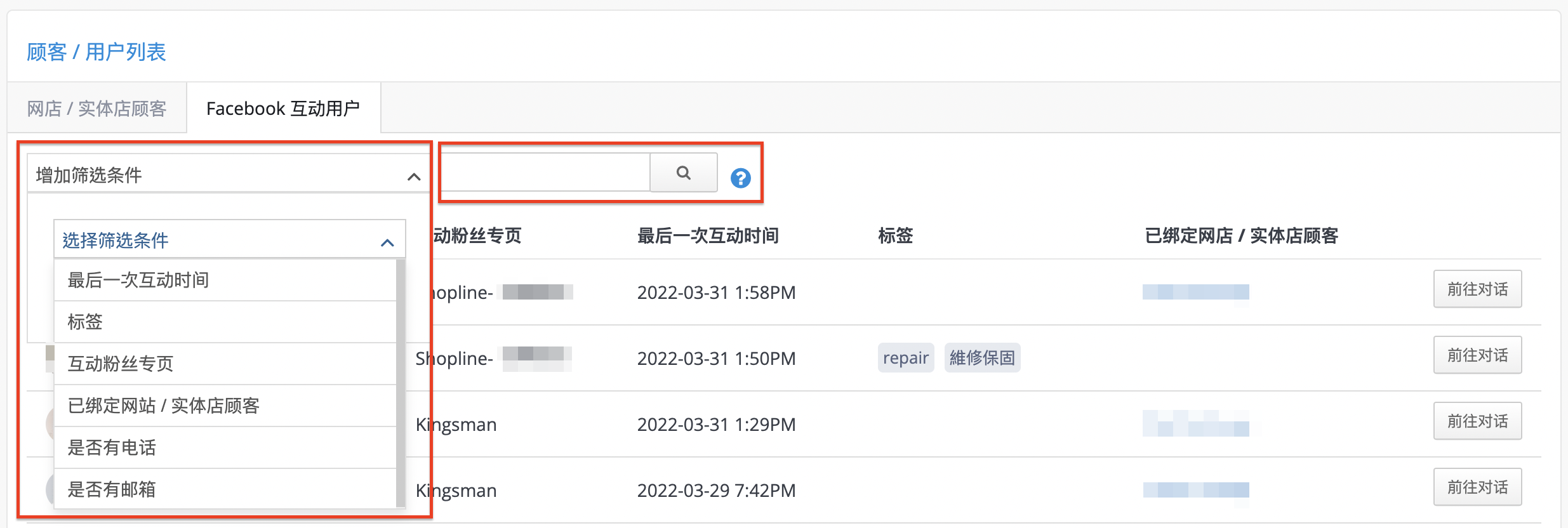Click the repair tag
This screenshot has width=1568, height=528.
(x=906, y=358)
